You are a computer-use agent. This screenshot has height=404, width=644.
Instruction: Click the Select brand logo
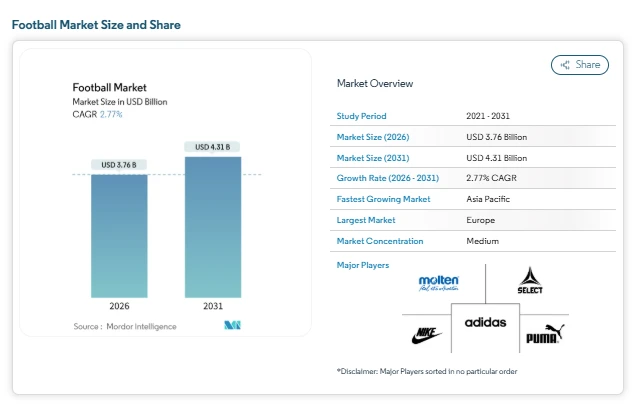[x=530, y=281]
